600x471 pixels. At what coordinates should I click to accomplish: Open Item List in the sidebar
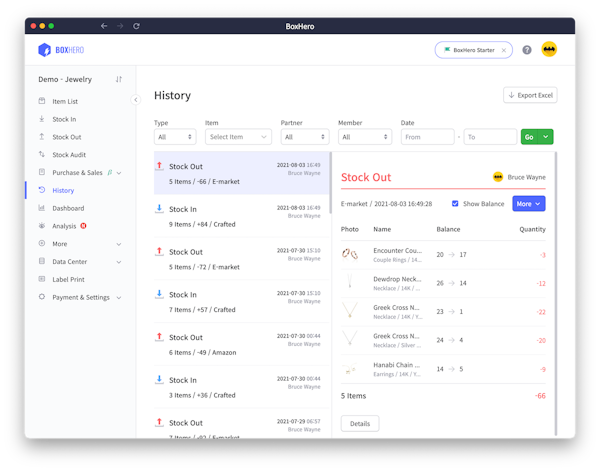click(x=65, y=101)
